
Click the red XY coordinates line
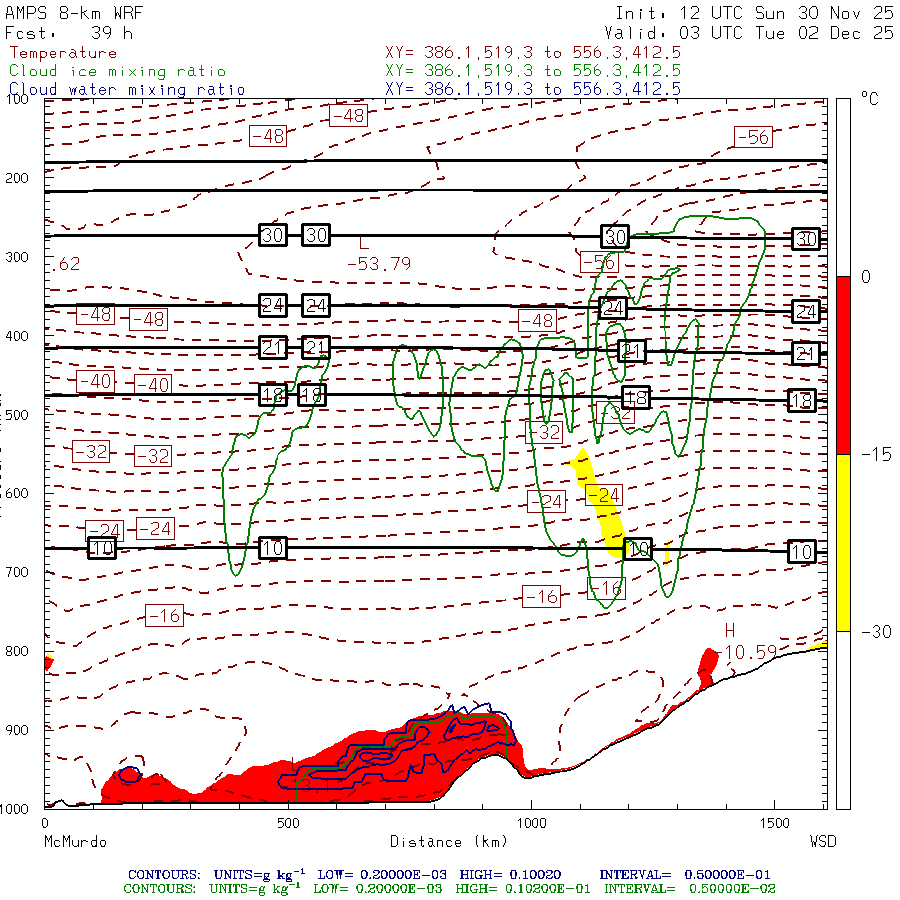click(x=533, y=53)
